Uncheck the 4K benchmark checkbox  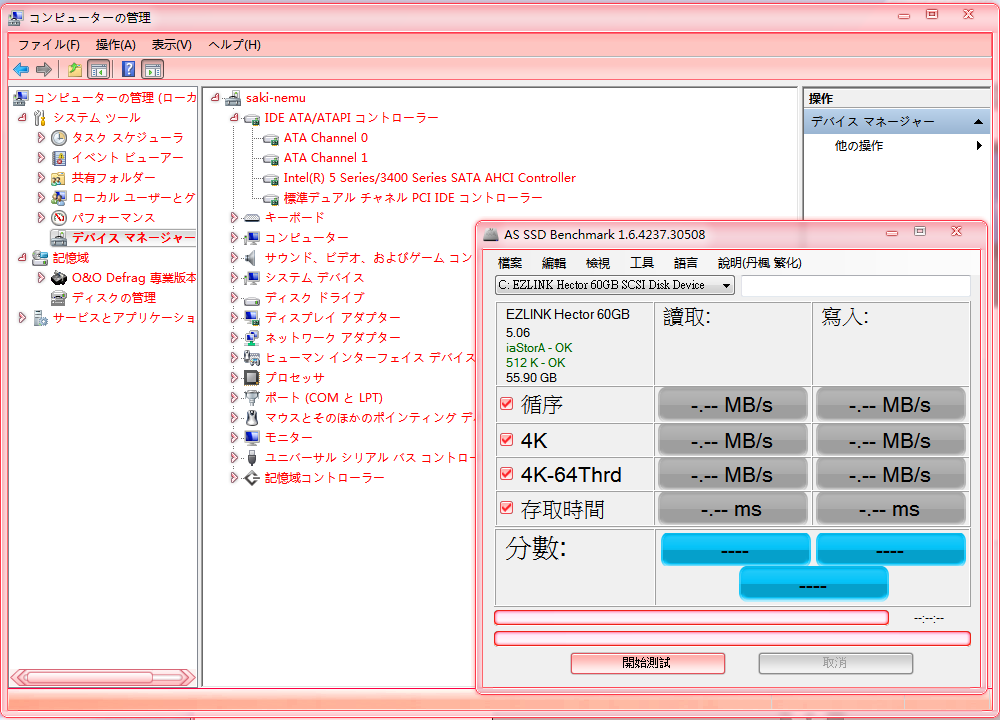coord(506,440)
